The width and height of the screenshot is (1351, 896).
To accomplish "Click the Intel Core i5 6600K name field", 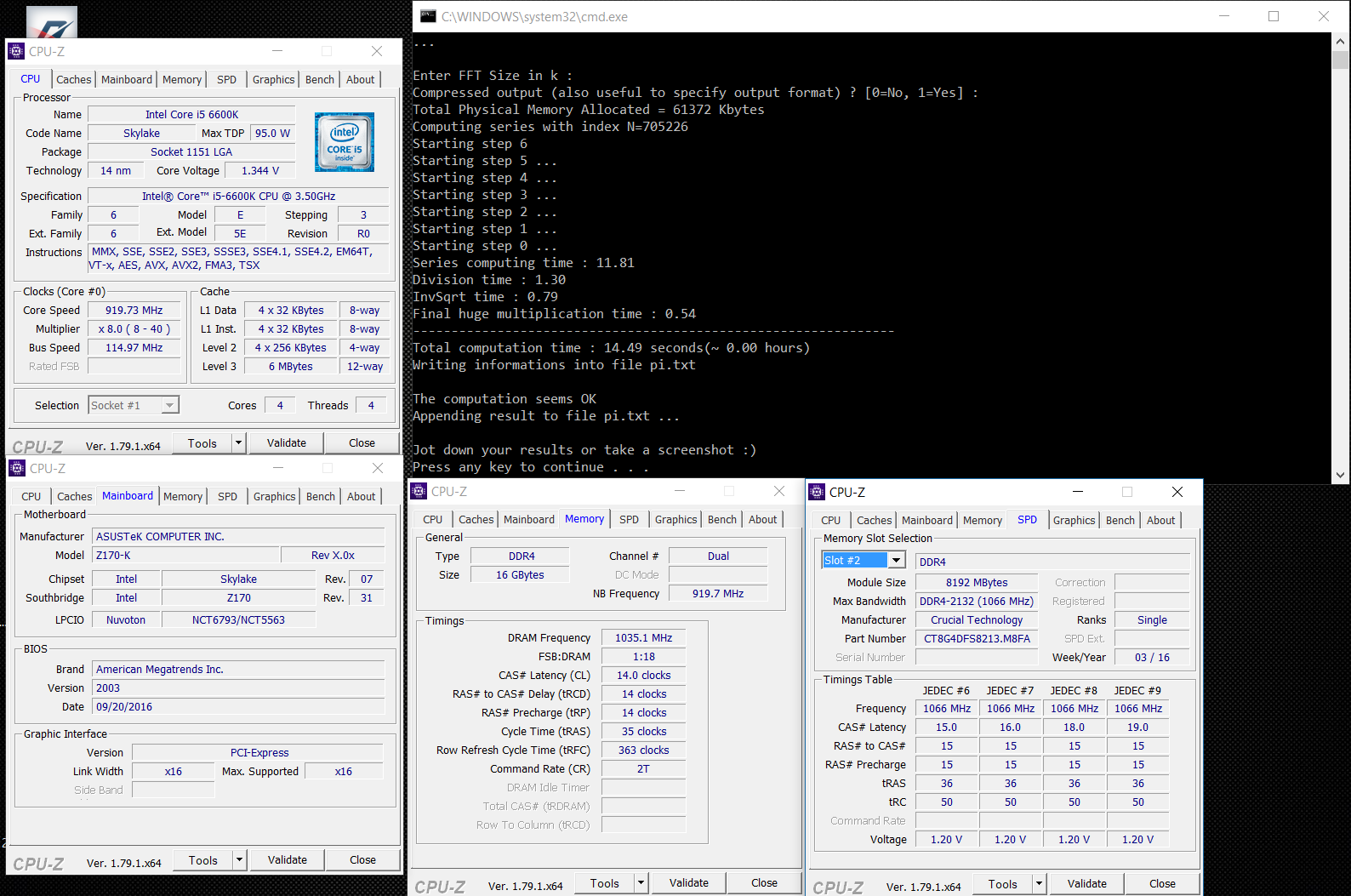I will point(191,114).
